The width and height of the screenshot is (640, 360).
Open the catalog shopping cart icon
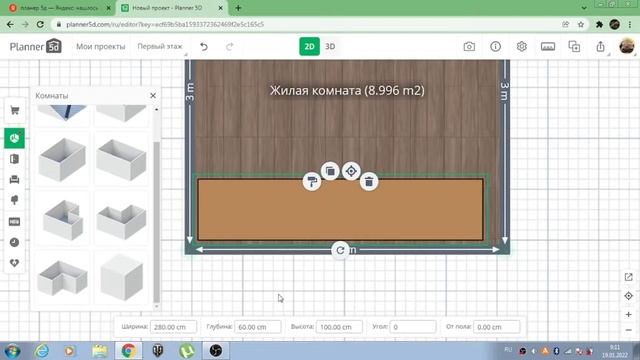[15, 111]
